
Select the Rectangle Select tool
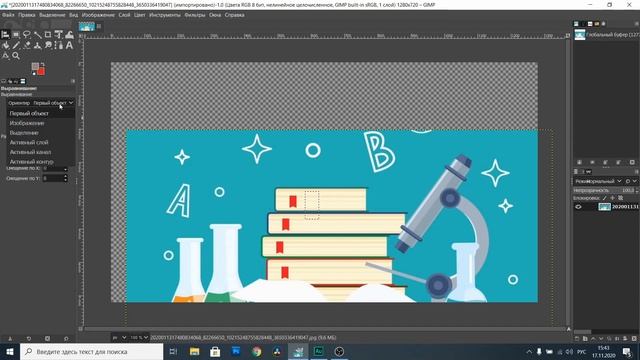click(x=16, y=35)
